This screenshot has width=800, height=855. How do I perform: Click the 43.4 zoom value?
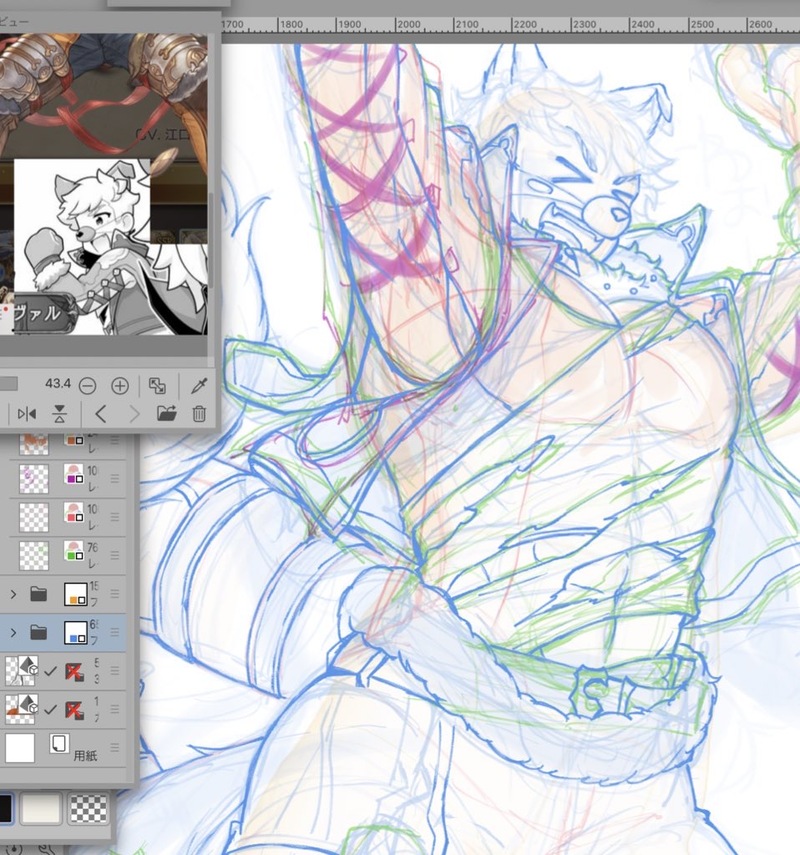(x=58, y=384)
